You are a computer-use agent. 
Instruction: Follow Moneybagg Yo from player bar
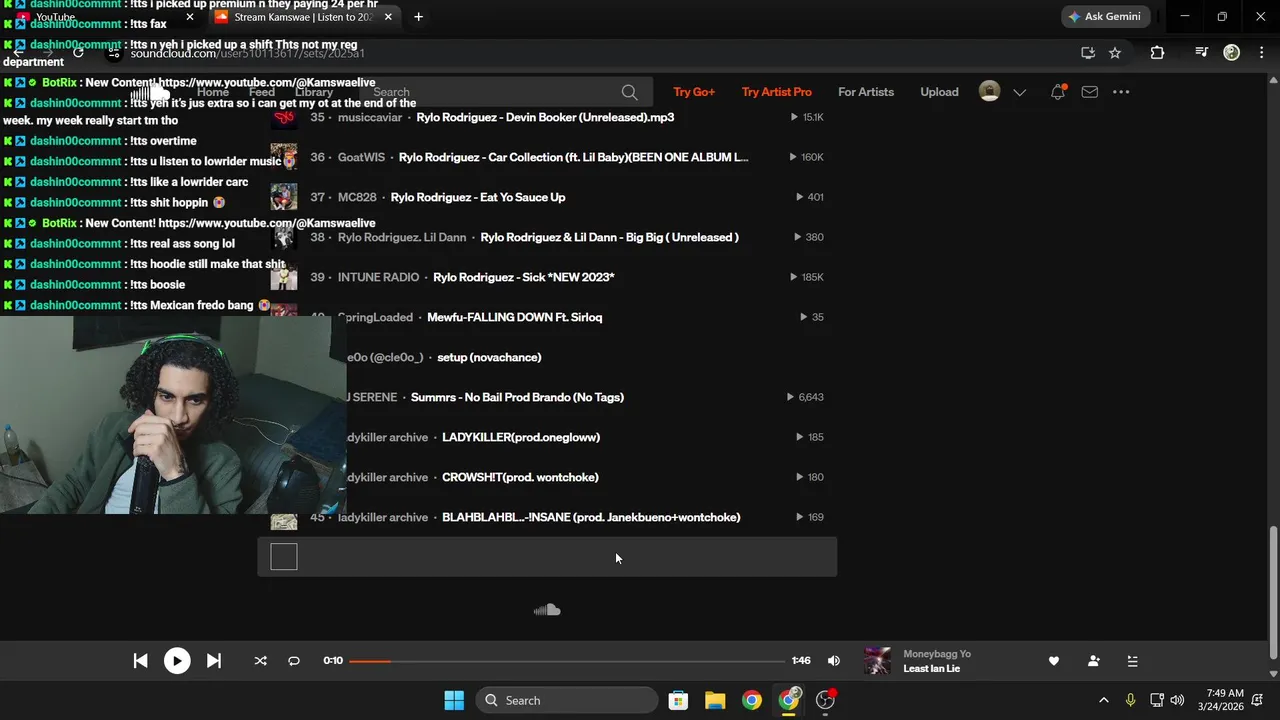[1093, 661]
